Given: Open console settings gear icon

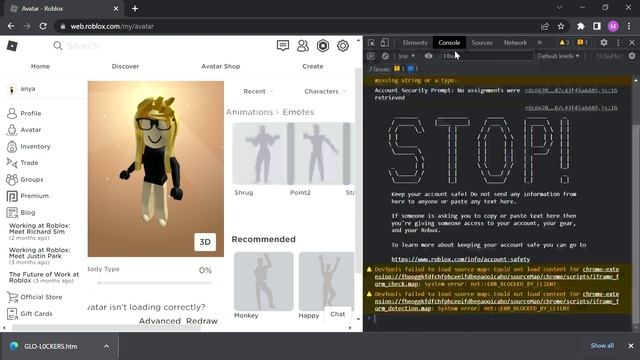Looking at the screenshot, I should click(x=632, y=56).
